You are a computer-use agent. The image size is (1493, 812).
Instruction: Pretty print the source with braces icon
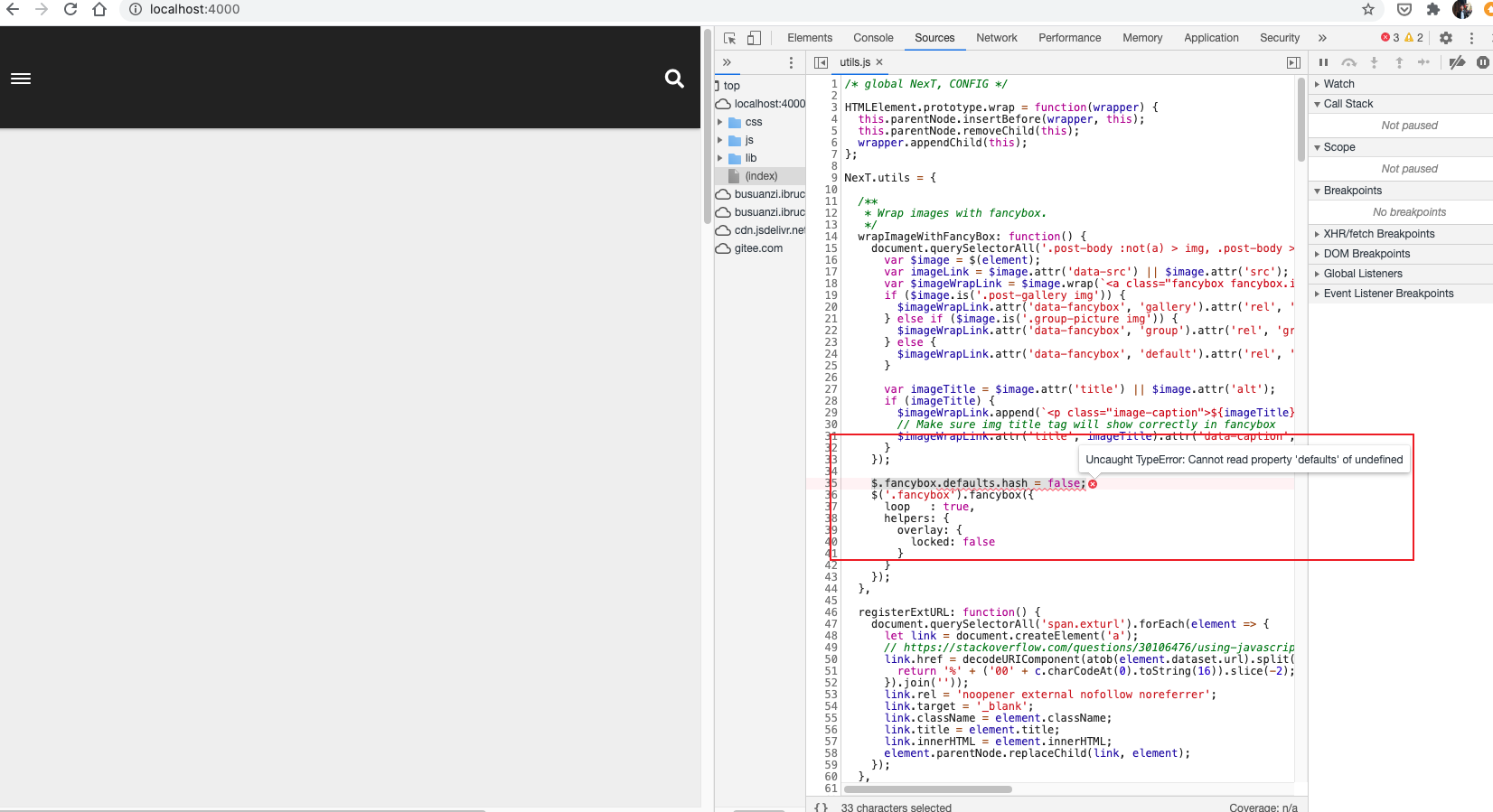pyautogui.click(x=821, y=807)
